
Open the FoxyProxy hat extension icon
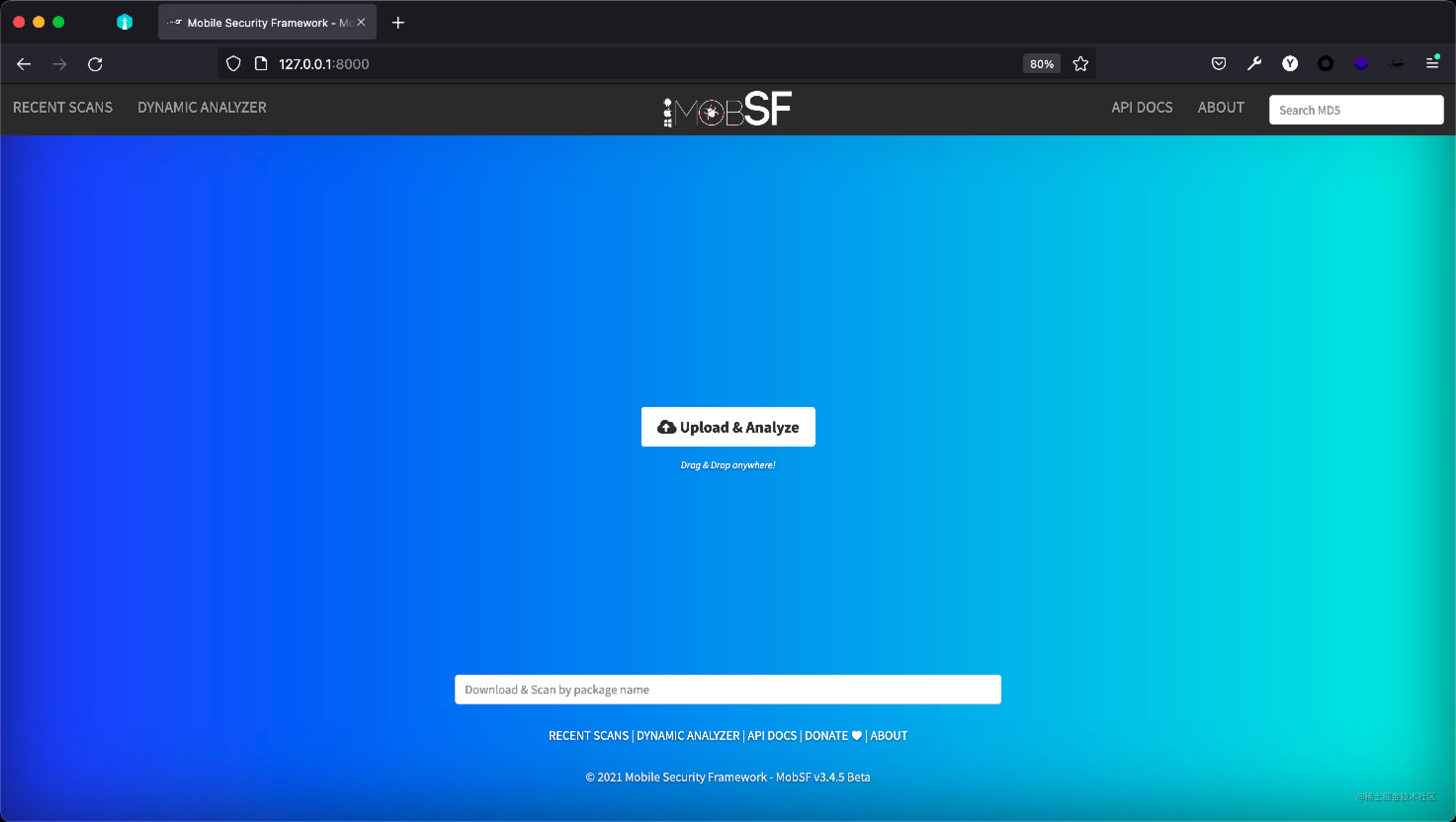1397,63
